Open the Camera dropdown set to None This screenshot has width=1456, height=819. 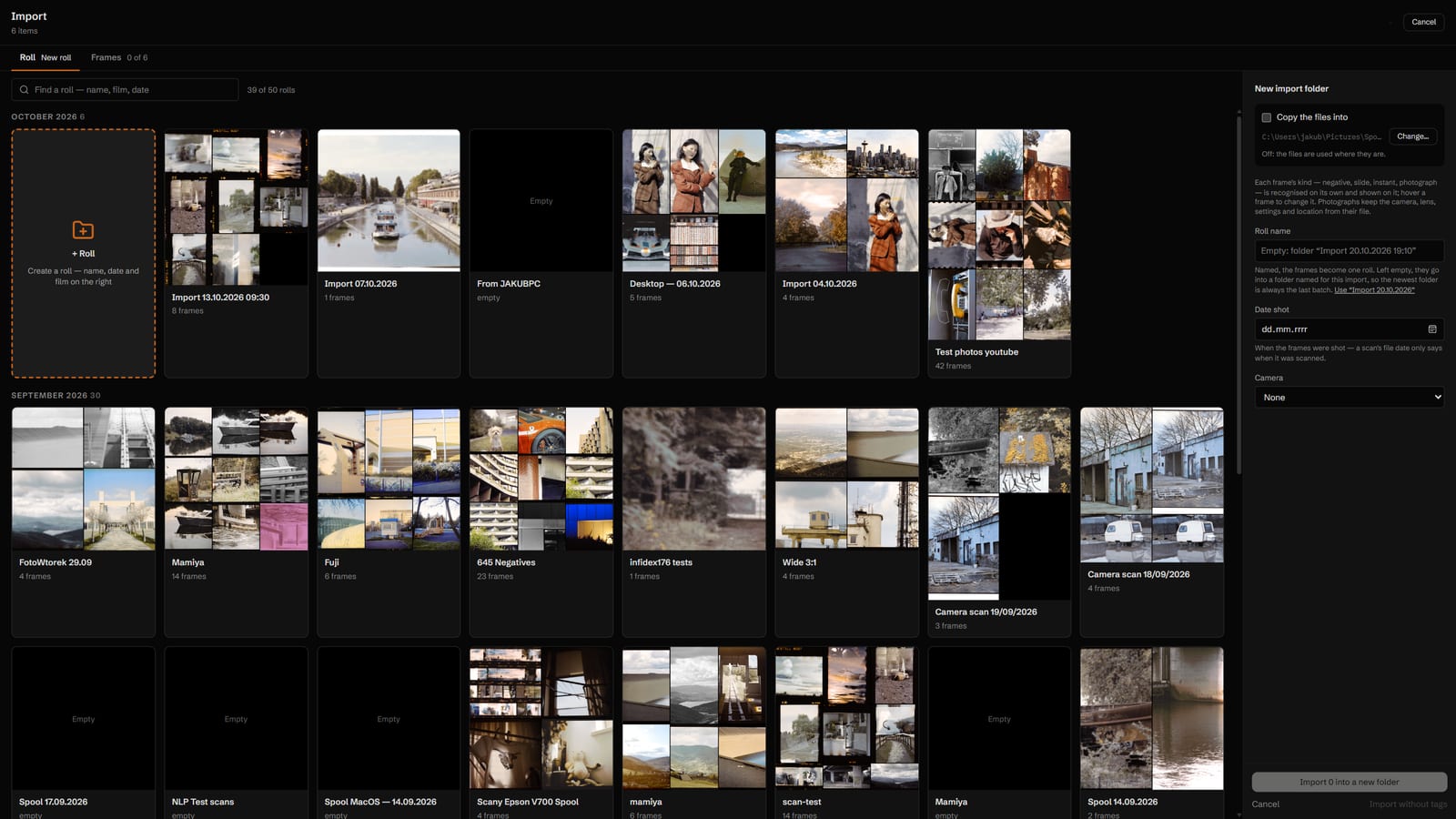click(1349, 398)
